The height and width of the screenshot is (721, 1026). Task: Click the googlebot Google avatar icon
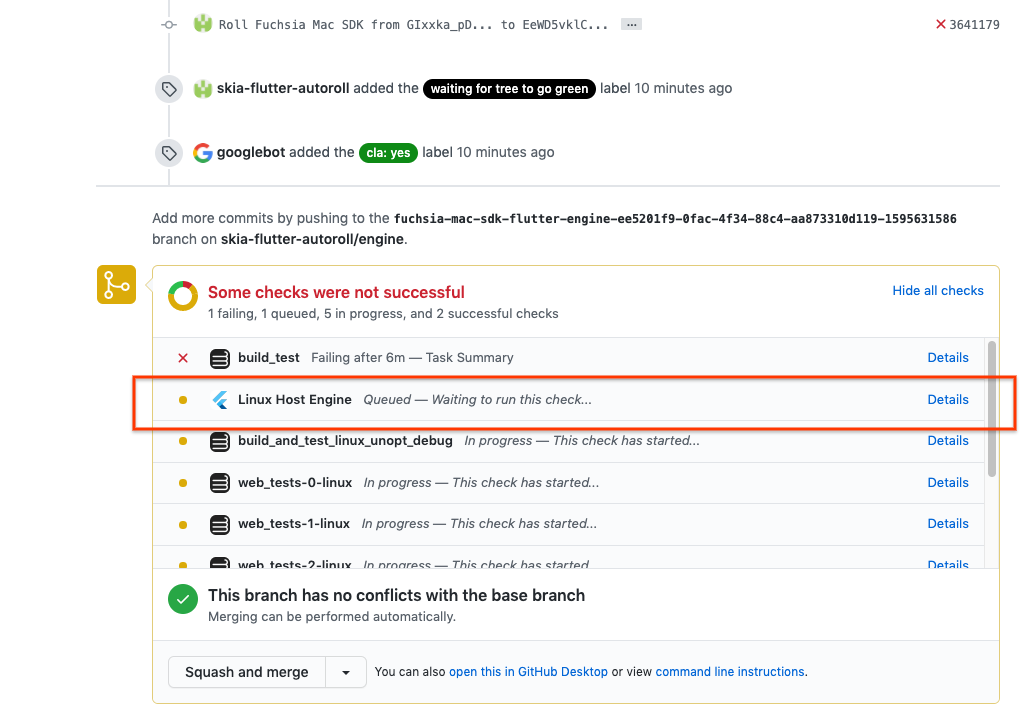click(202, 152)
